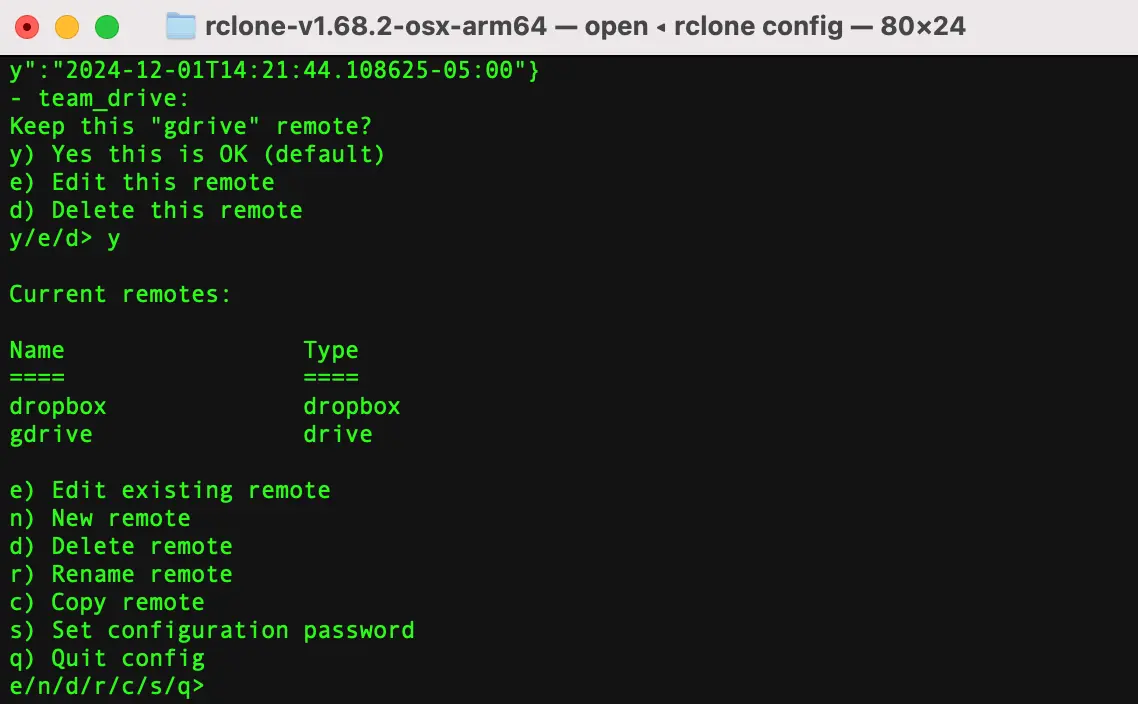The width and height of the screenshot is (1138, 704).
Task: Click the 'Delete this remote' line
Action: (156, 210)
